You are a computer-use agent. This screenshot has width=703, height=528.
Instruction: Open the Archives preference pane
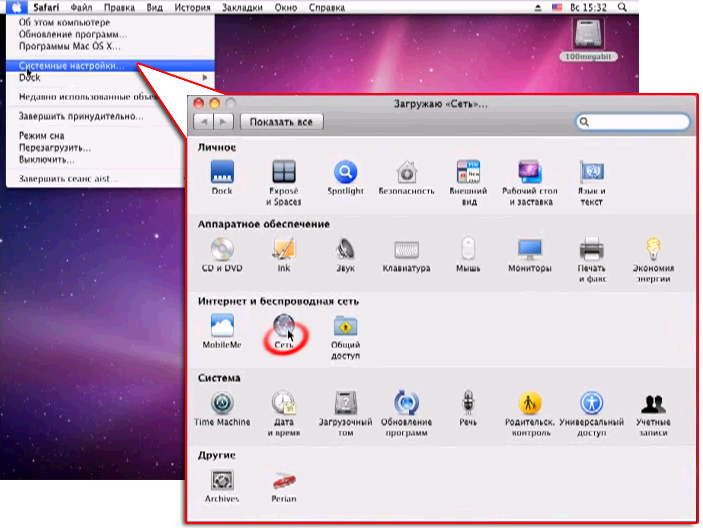(x=222, y=480)
